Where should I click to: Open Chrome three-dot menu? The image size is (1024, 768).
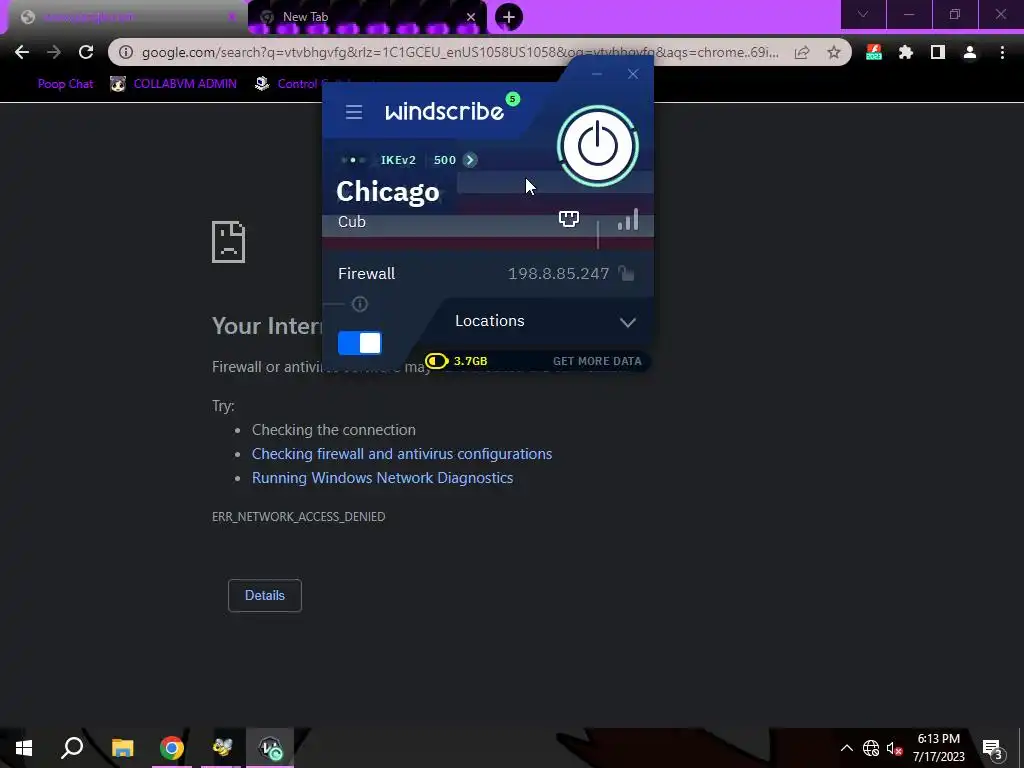[x=1002, y=52]
